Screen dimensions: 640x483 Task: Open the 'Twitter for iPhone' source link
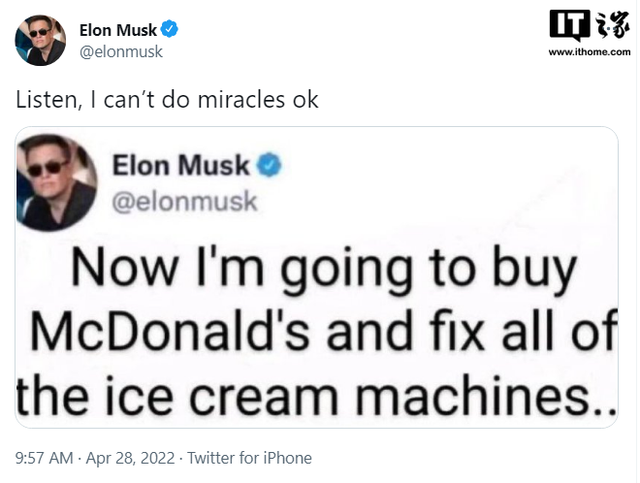point(249,458)
